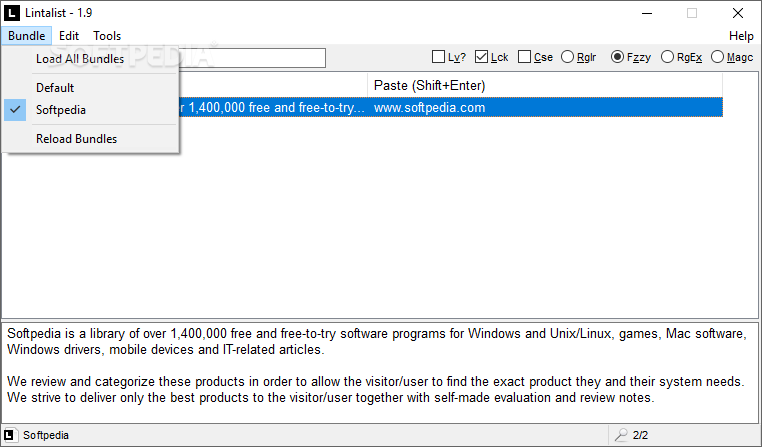Click the Paste (Shift+Enter) column header
Screen dimensions: 762x447
pyautogui.click(x=545, y=86)
